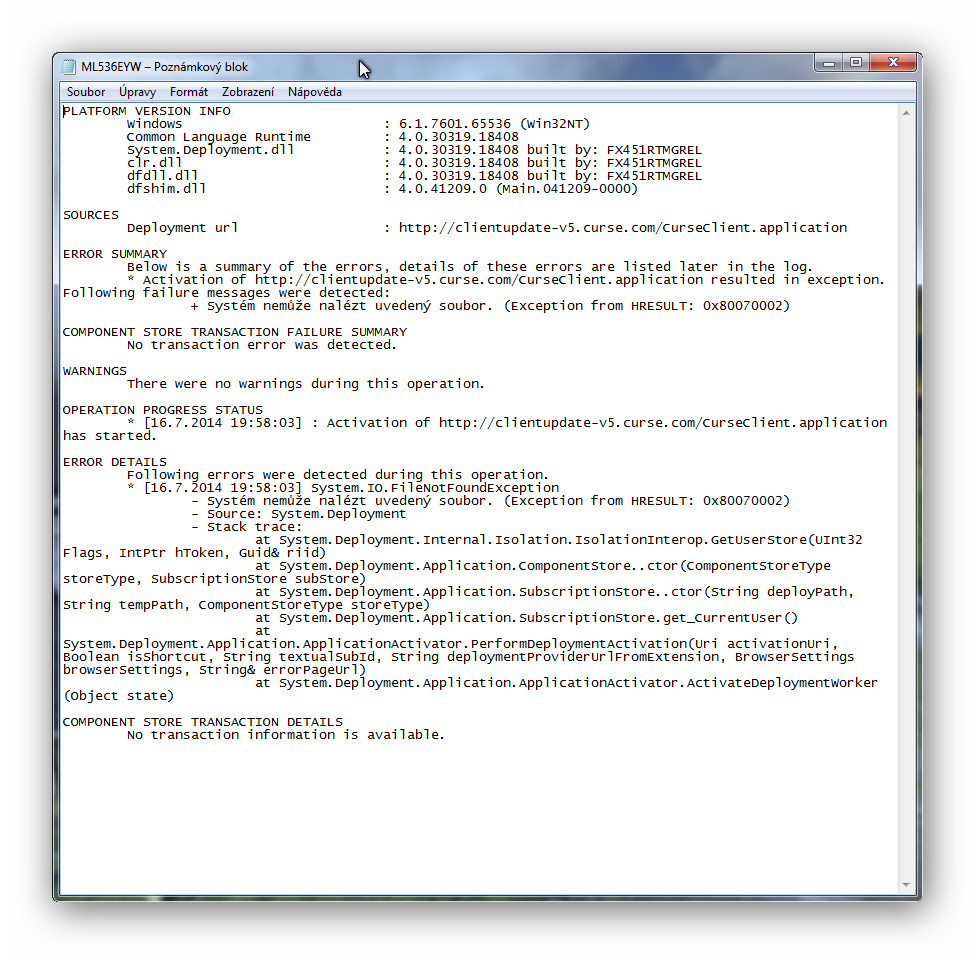Open the Soubor menu

[86, 92]
